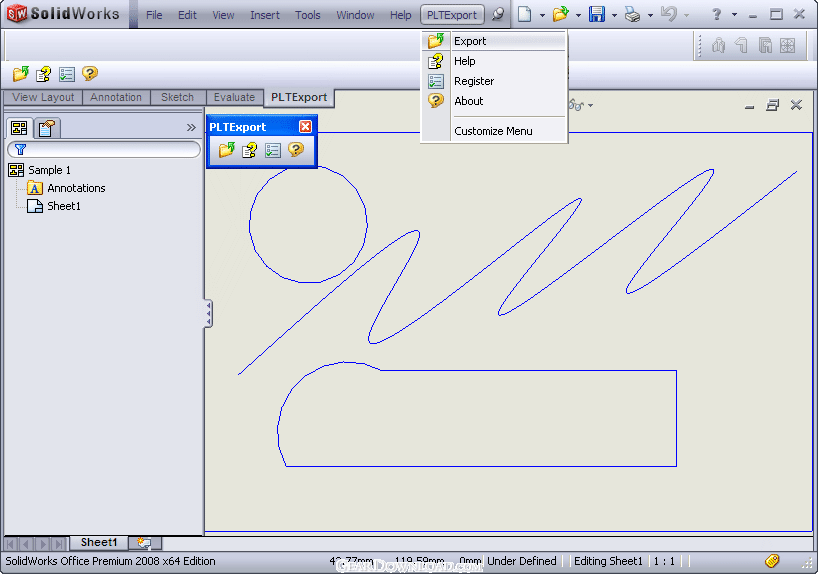Close the floating PLTExport toolbar

(306, 127)
